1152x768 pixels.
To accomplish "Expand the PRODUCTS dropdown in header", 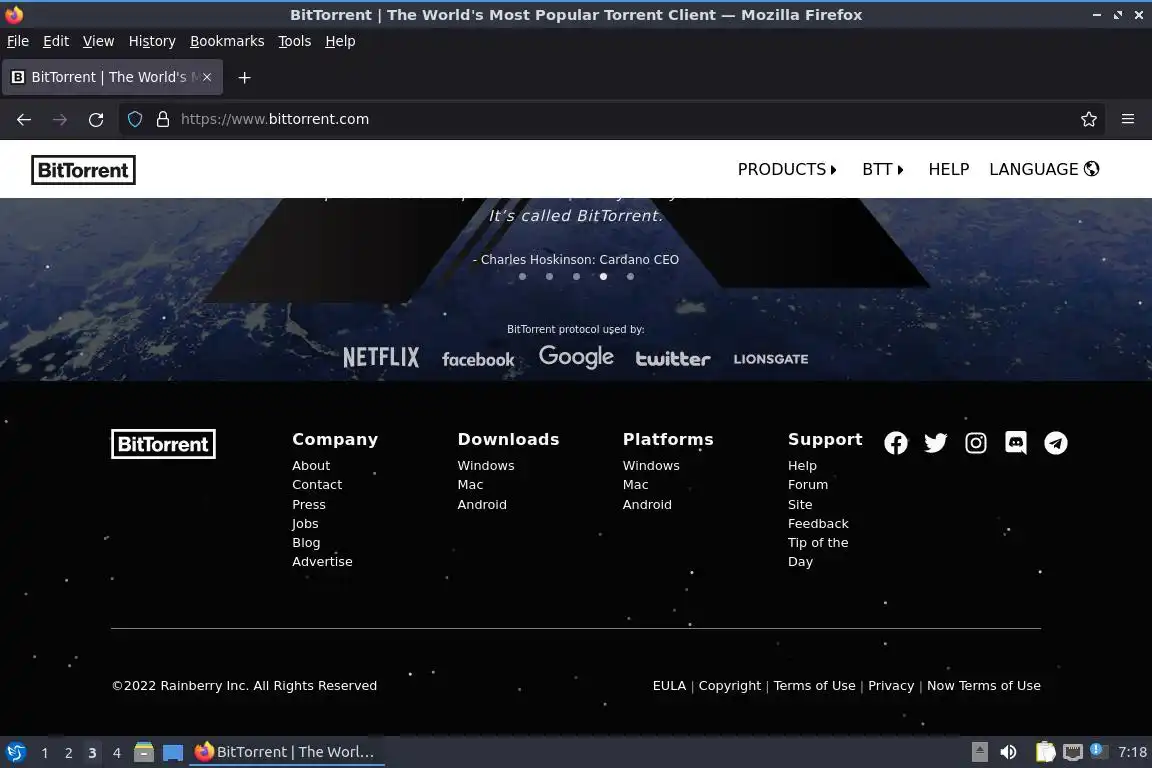I will (x=787, y=169).
